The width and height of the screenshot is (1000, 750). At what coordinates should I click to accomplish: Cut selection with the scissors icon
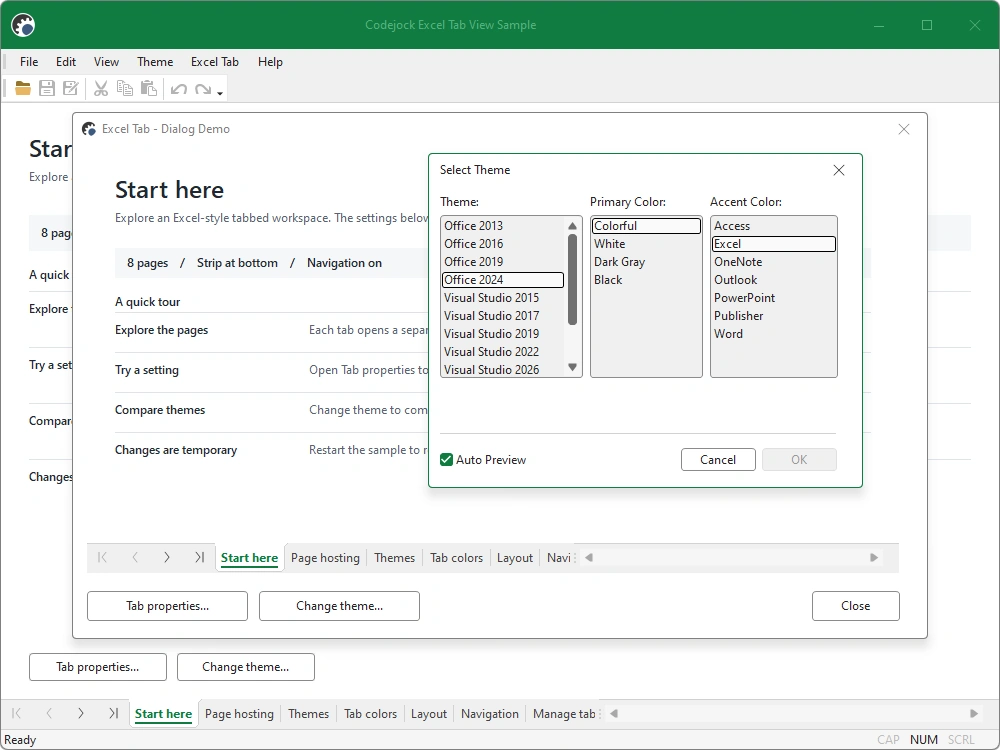101,88
